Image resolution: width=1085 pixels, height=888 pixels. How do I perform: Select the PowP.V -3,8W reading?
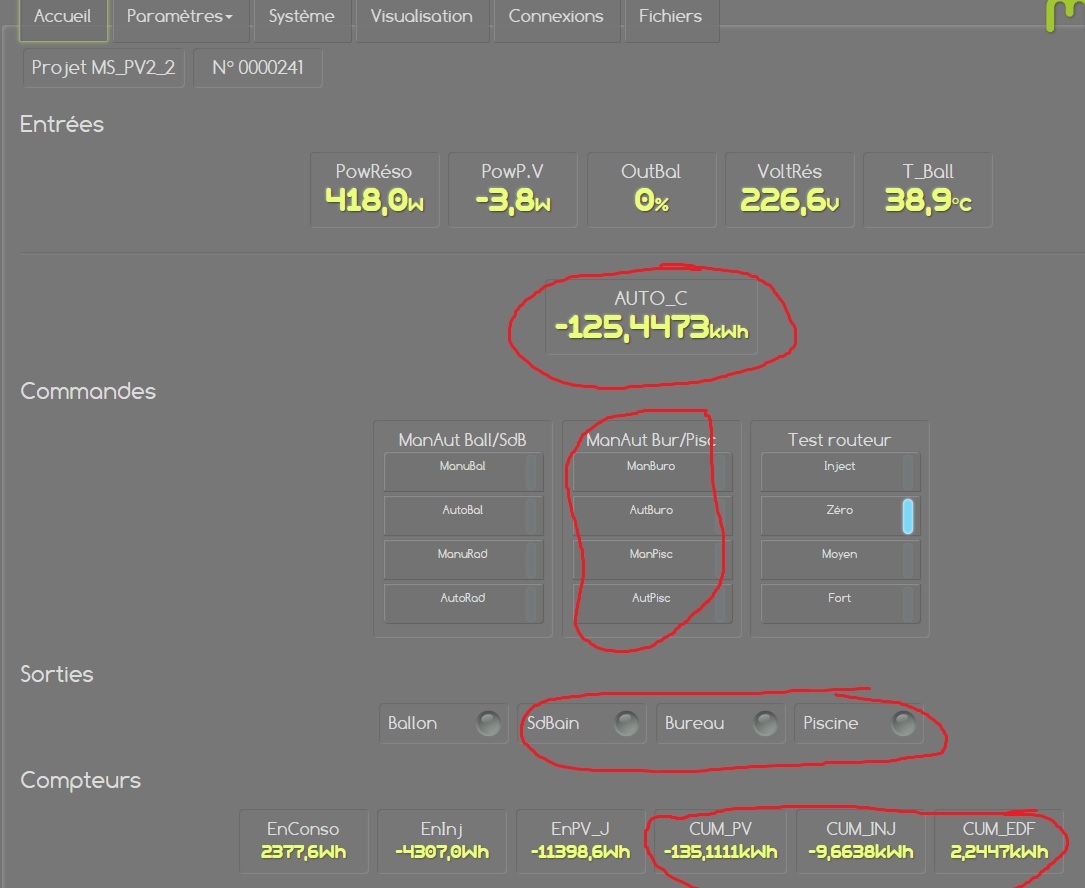click(513, 190)
